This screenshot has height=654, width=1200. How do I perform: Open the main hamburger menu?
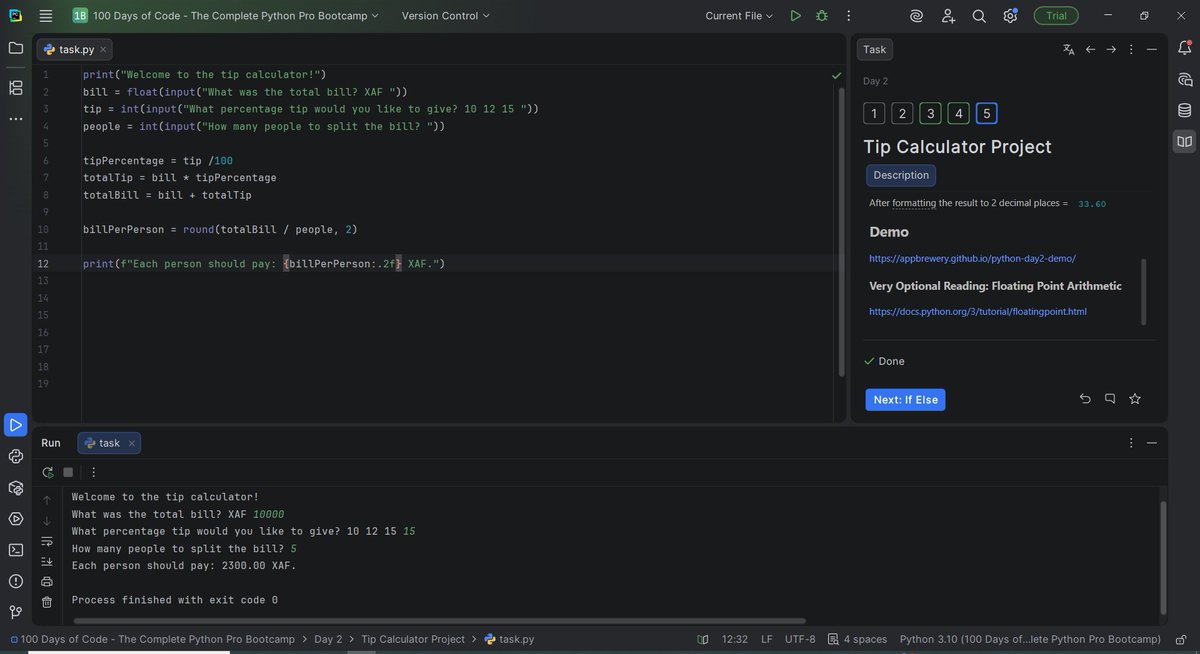pyautogui.click(x=45, y=16)
